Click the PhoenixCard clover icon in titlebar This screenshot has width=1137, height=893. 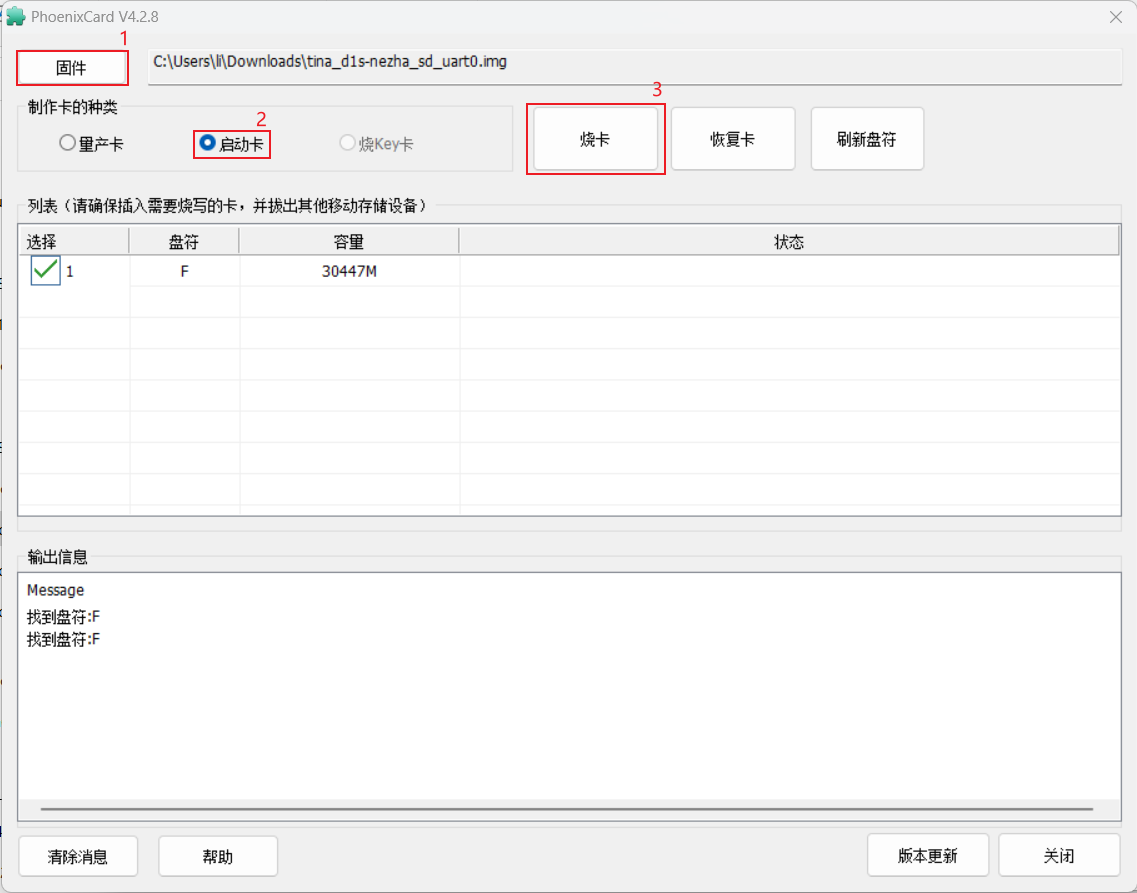[x=16, y=16]
